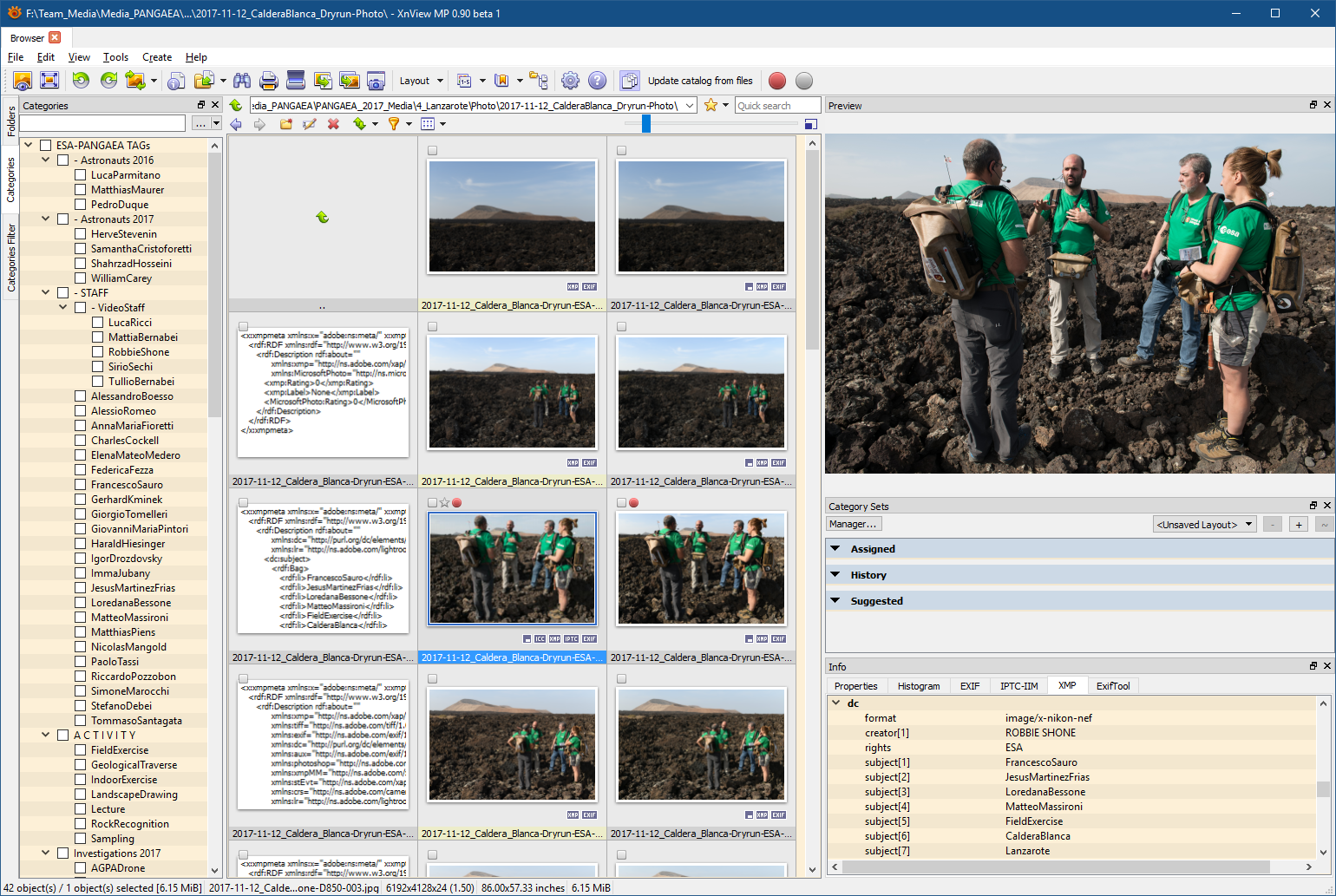Click the blue question mark help icon
1336x896 pixels.
pos(597,81)
